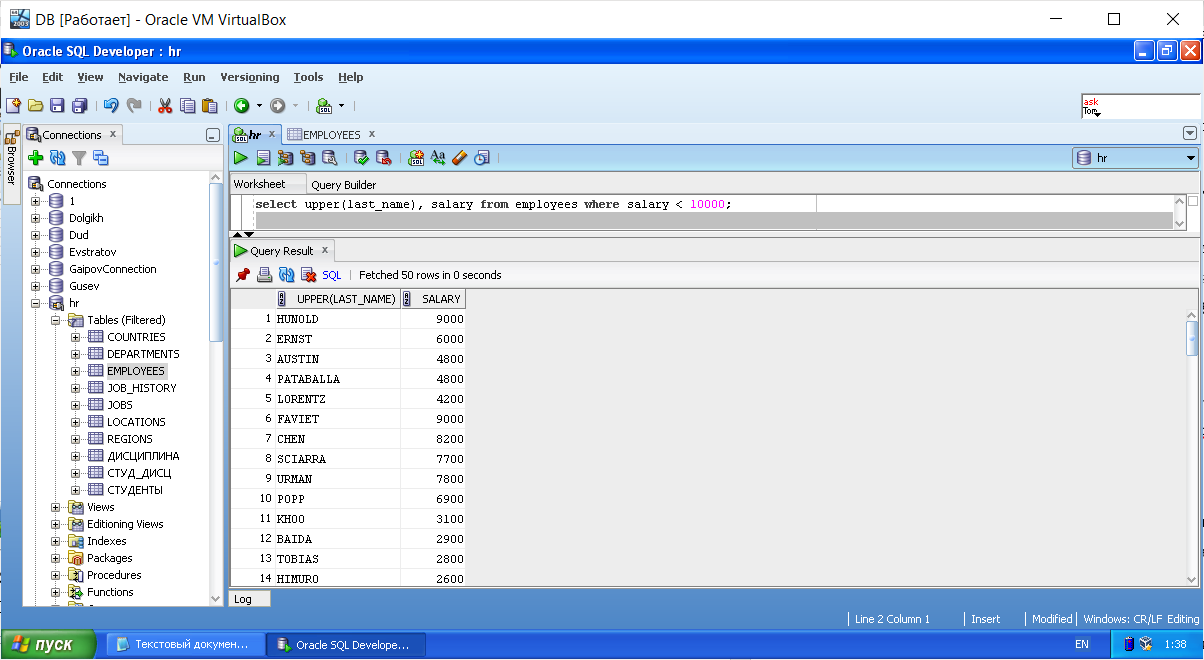
Task: Minimize the Connections panel
Action: pos(212,135)
